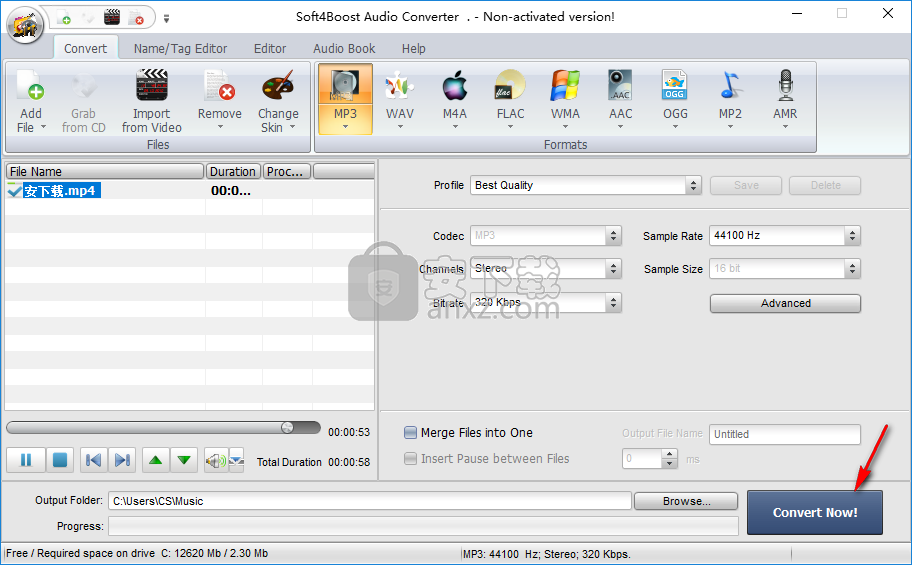Increase pause duration with up spinner
This screenshot has width=912, height=565.
coord(669,454)
